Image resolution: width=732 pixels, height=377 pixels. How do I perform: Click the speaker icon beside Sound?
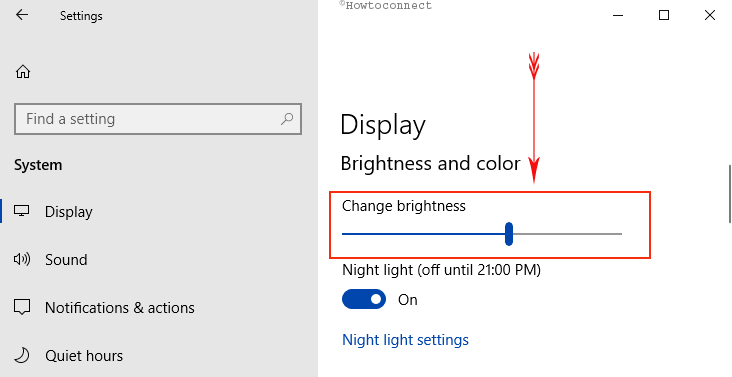22,259
